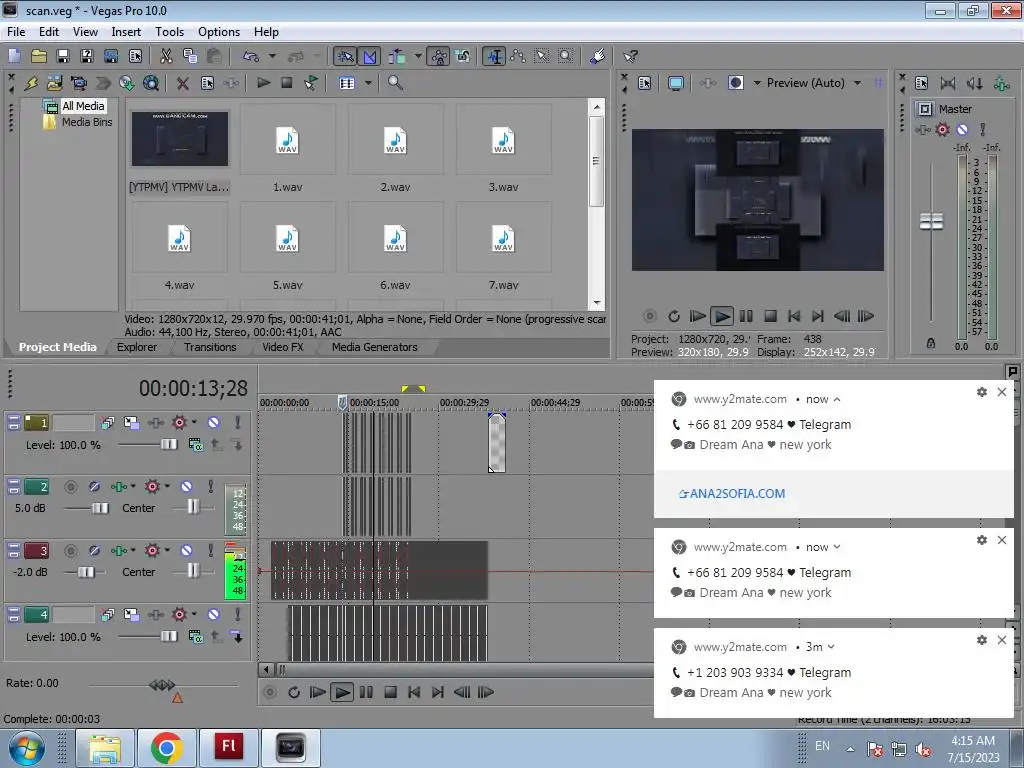Open Preview (Auto) quality dropdown
This screenshot has width=1024, height=768.
click(x=857, y=83)
